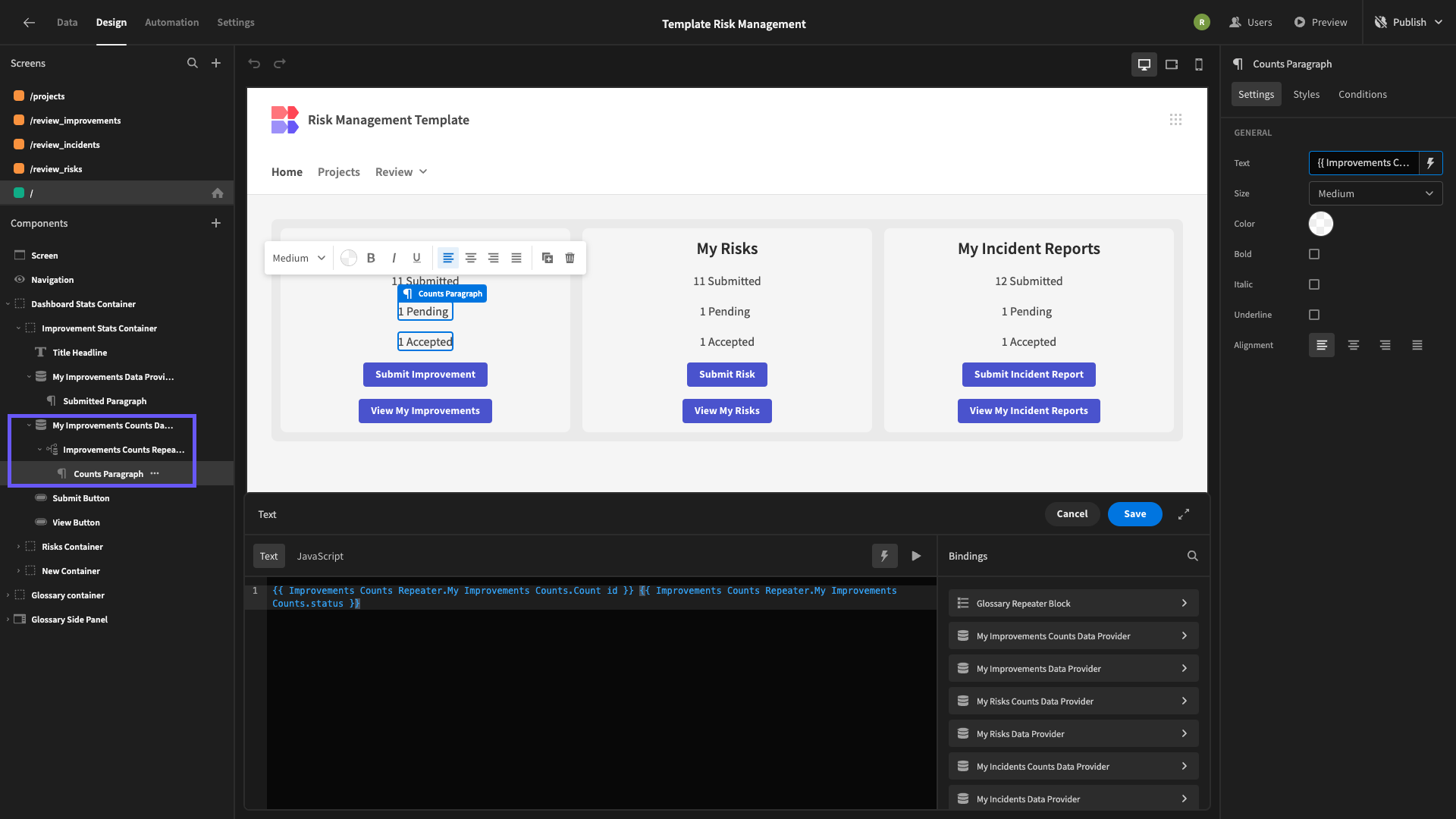
Task: Click the left alignment icon in settings
Action: (x=1322, y=344)
